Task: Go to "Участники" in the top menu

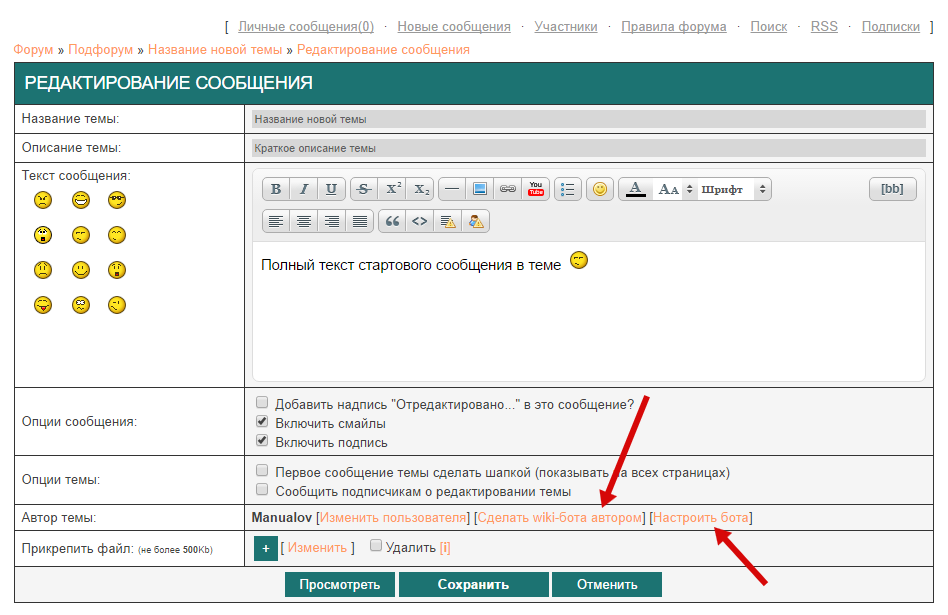Action: click(566, 27)
